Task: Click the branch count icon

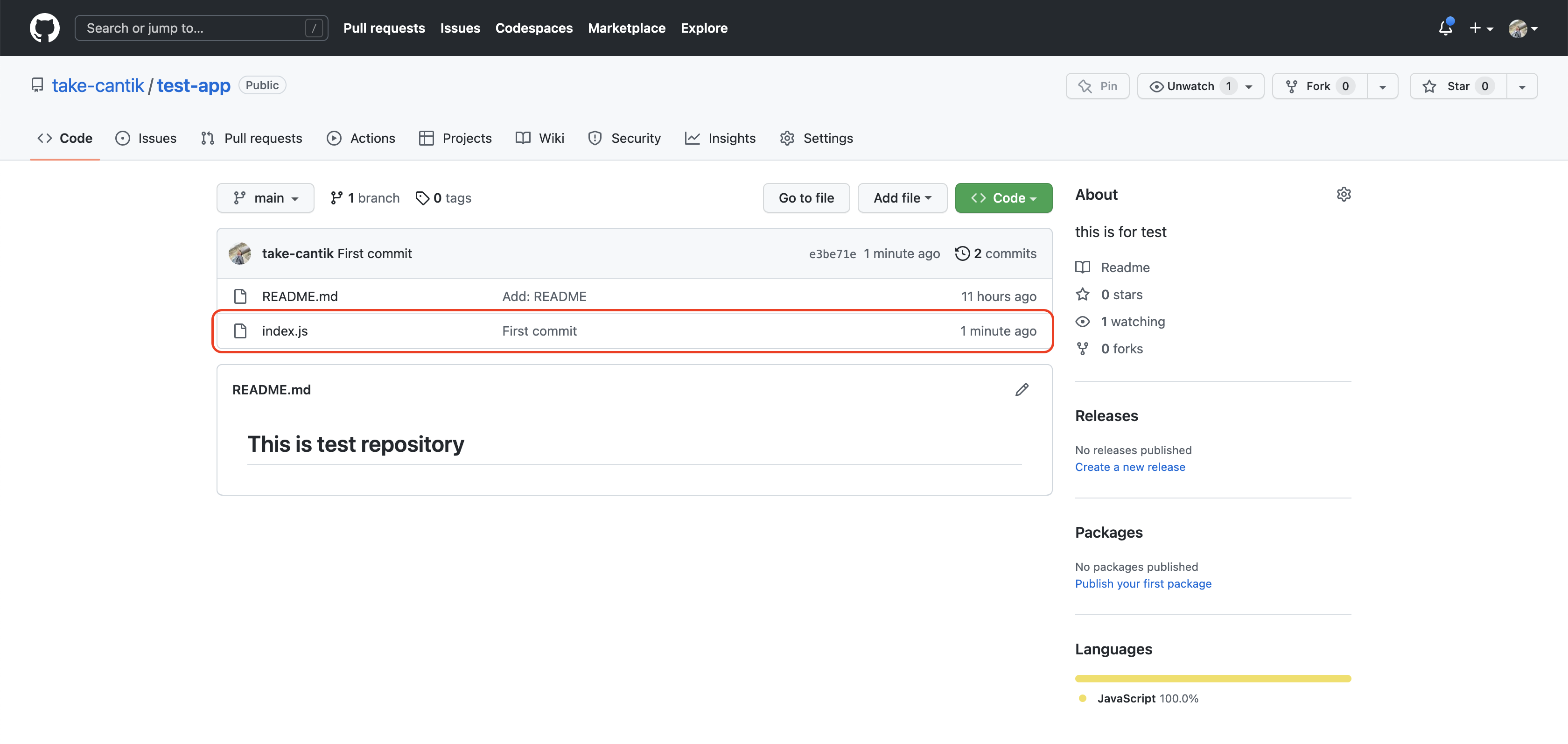Action: [336, 198]
